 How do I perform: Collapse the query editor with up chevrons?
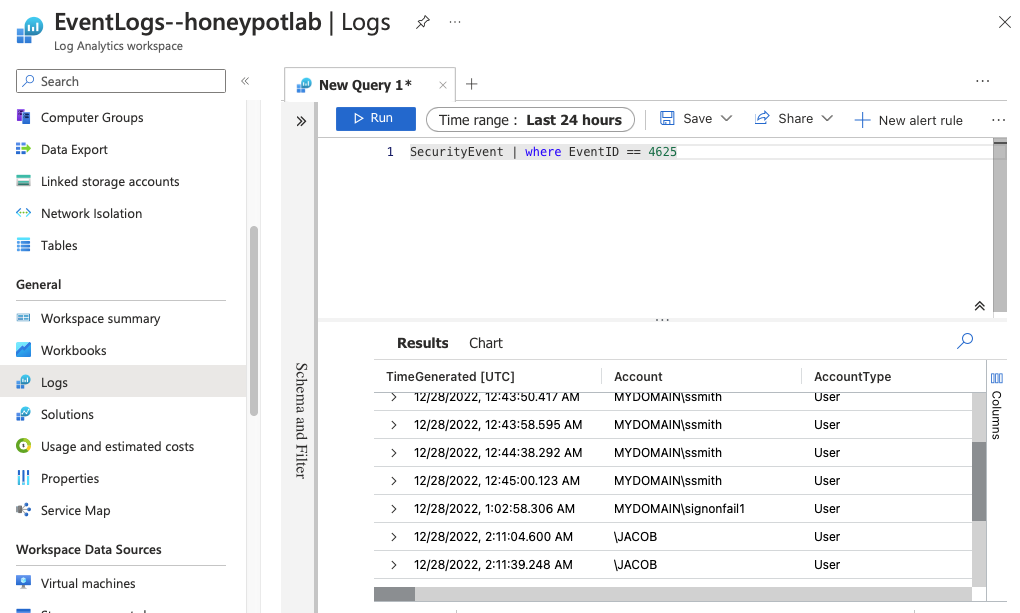[x=979, y=306]
